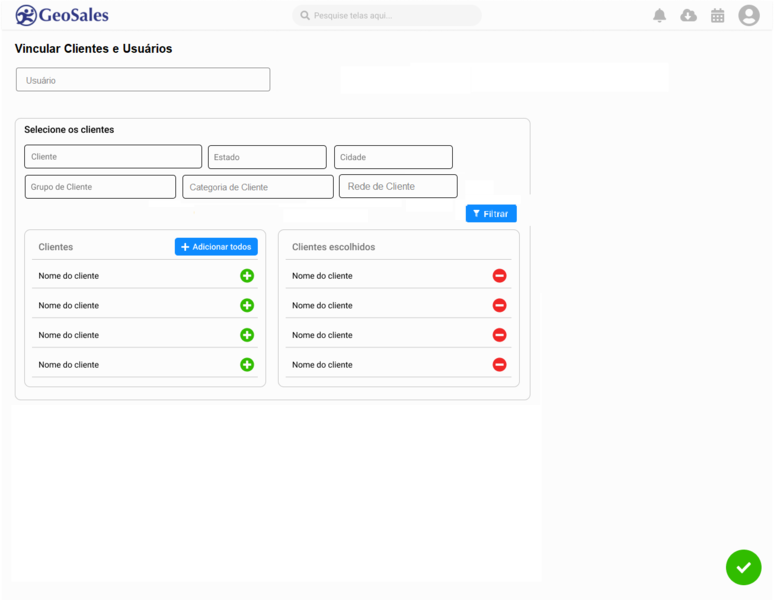The image size is (774, 600).
Task: Open the Estado filter field
Action: 267,157
